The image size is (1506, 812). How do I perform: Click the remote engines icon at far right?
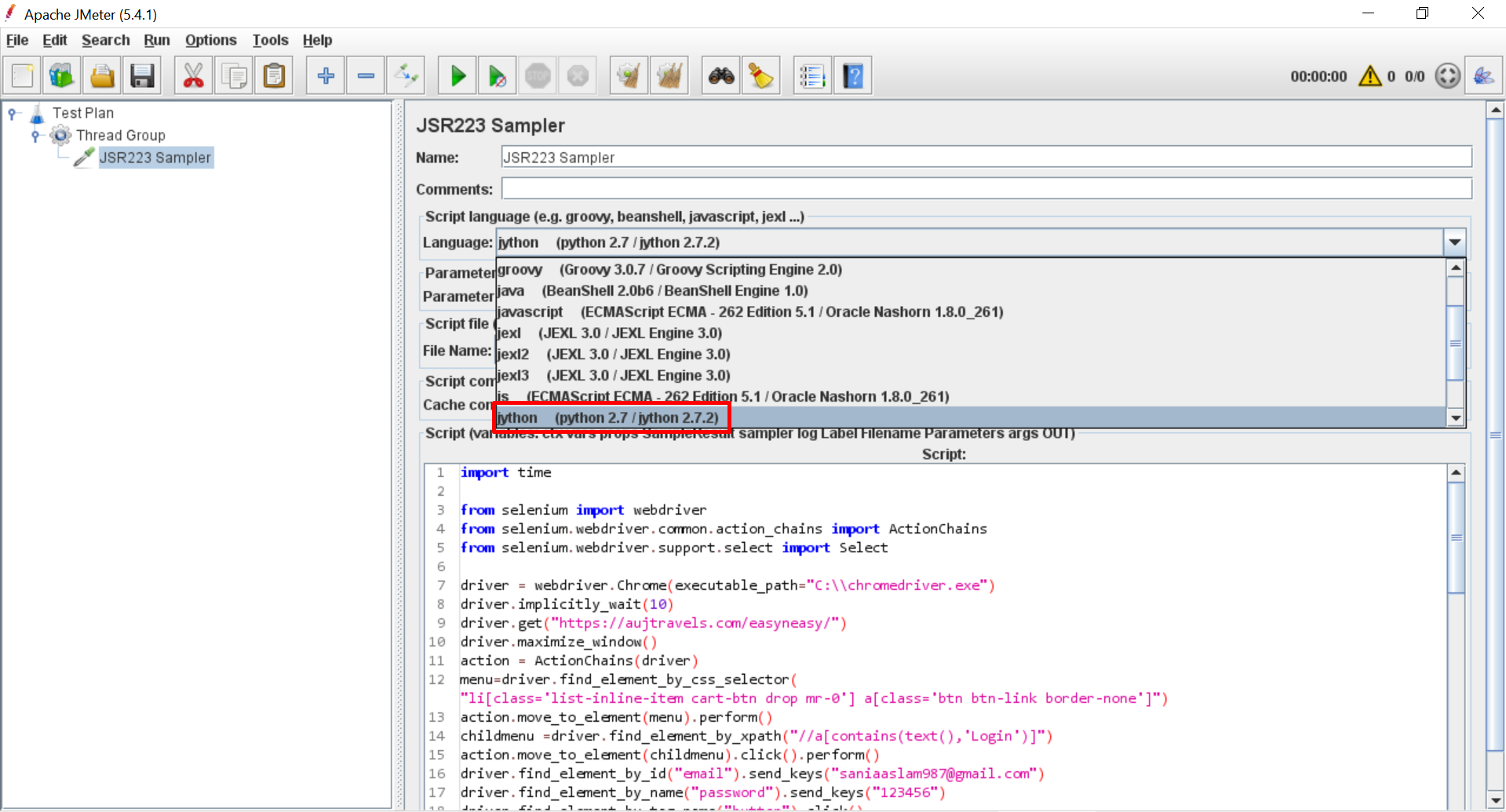click(1484, 76)
